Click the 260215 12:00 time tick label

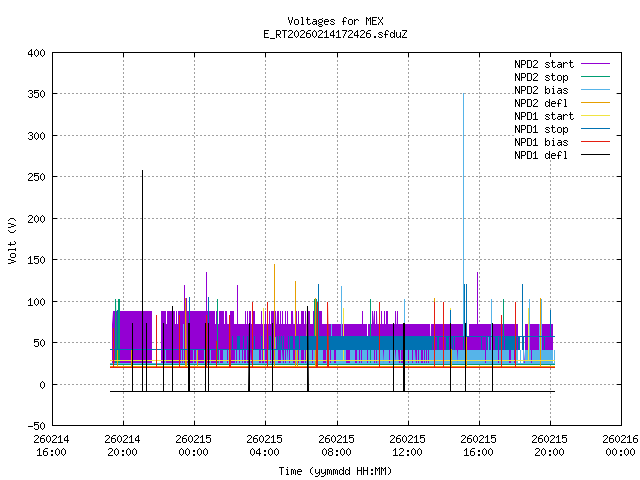pyautogui.click(x=407, y=445)
